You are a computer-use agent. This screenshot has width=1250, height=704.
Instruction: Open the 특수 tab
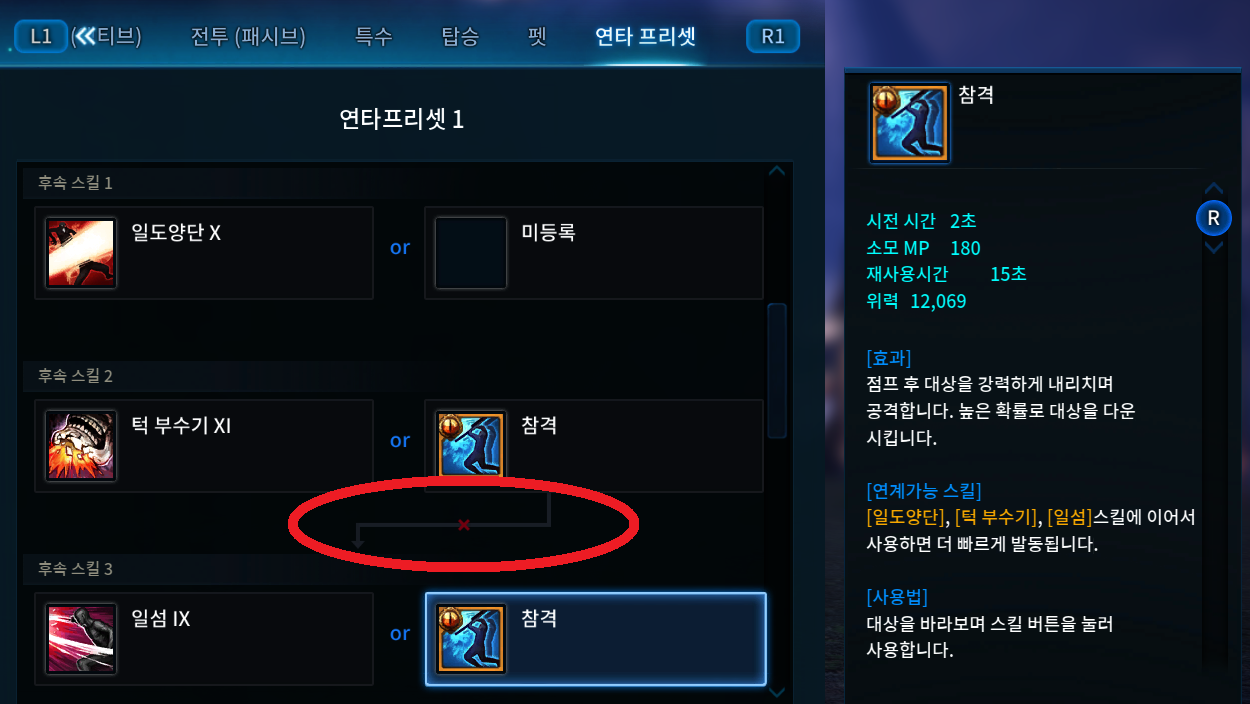tap(374, 37)
